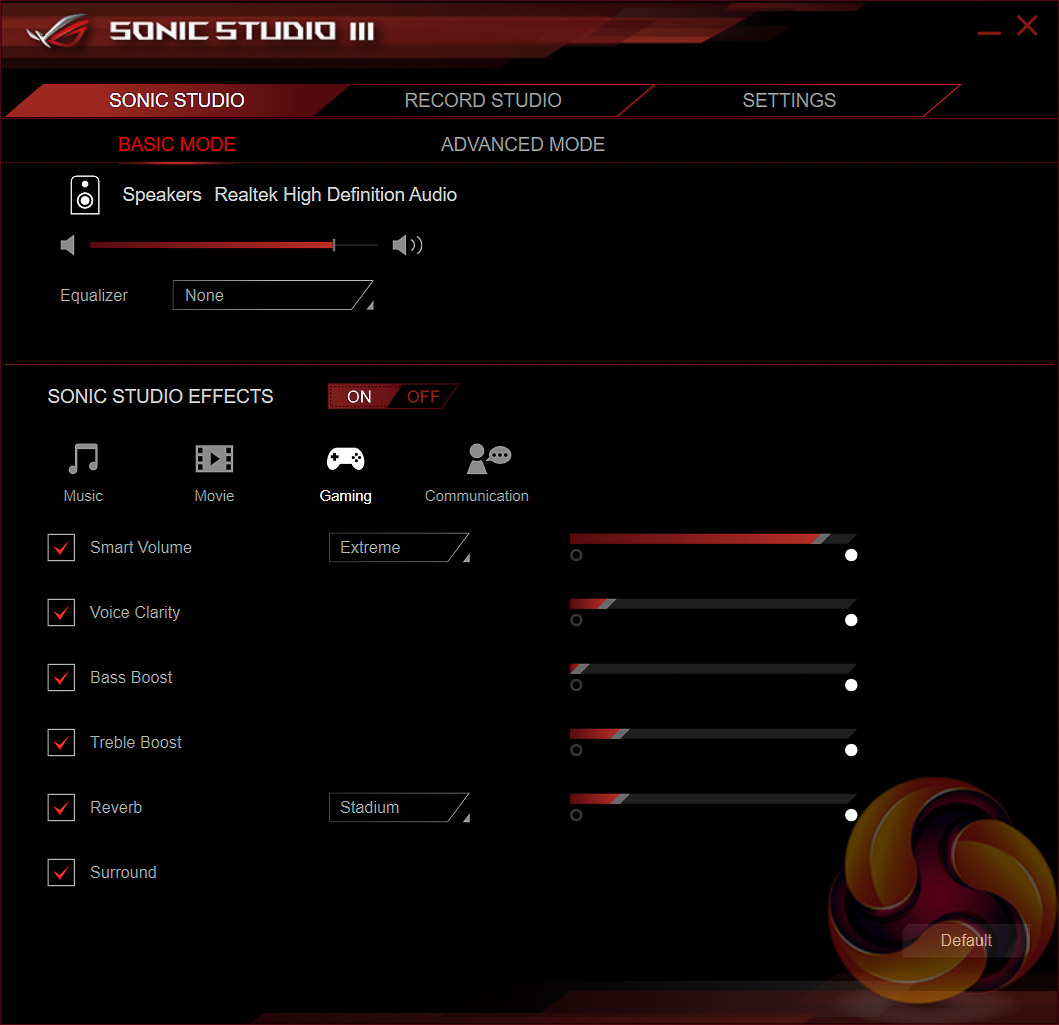Expand the Smart Volume Extreme dropdown
Image resolution: width=1059 pixels, height=1025 pixels.
[398, 548]
